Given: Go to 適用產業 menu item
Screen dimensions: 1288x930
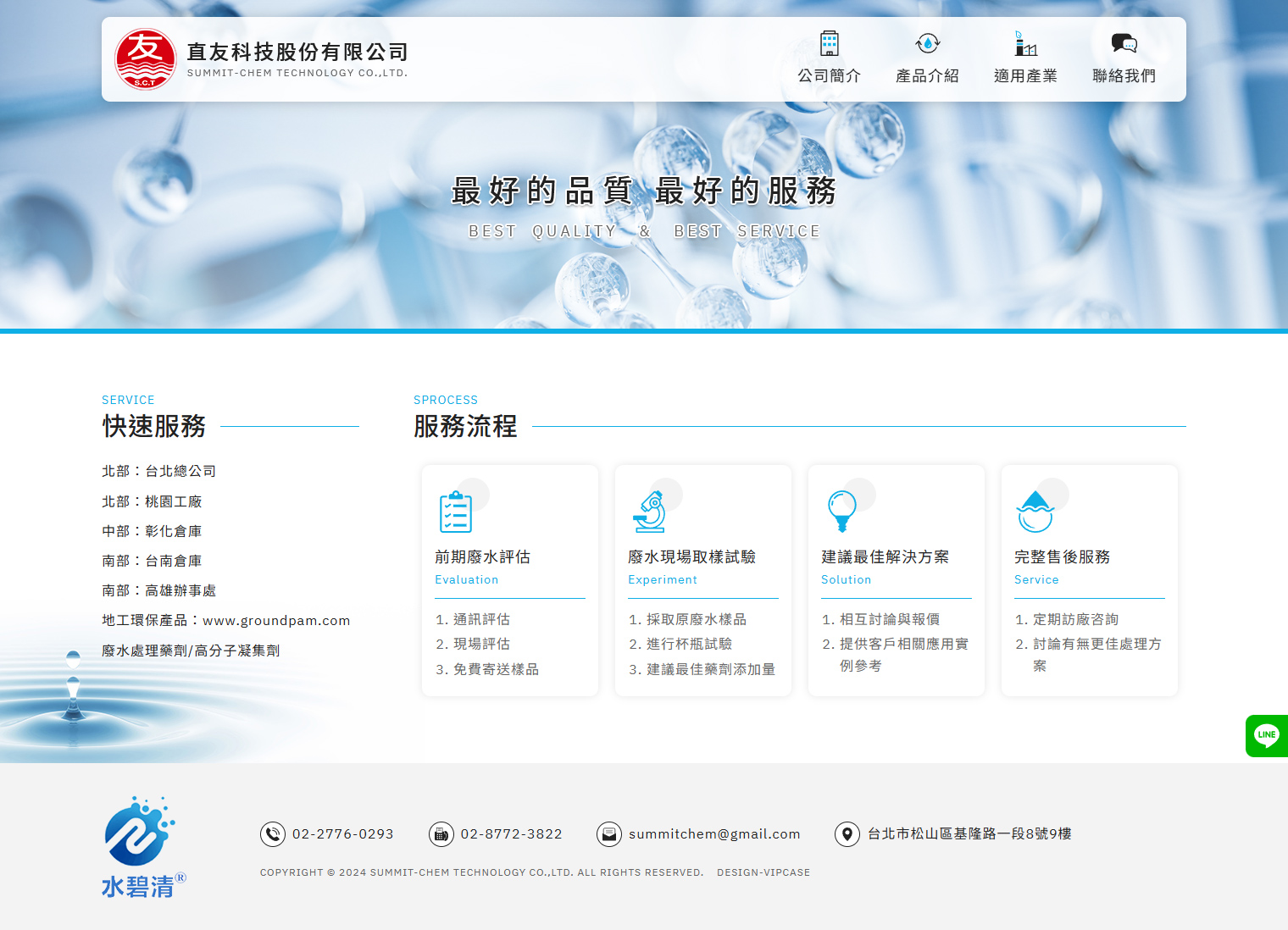Looking at the screenshot, I should [1026, 75].
